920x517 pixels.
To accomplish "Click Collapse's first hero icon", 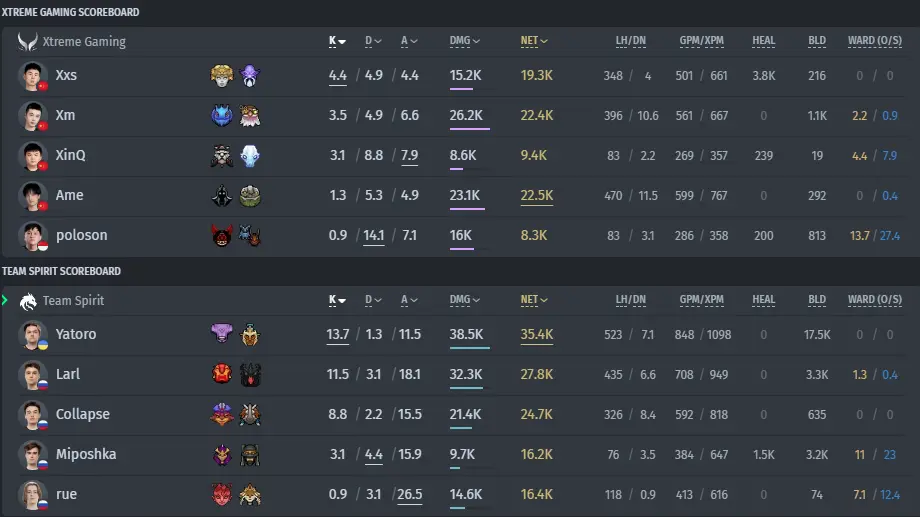I will [222, 414].
